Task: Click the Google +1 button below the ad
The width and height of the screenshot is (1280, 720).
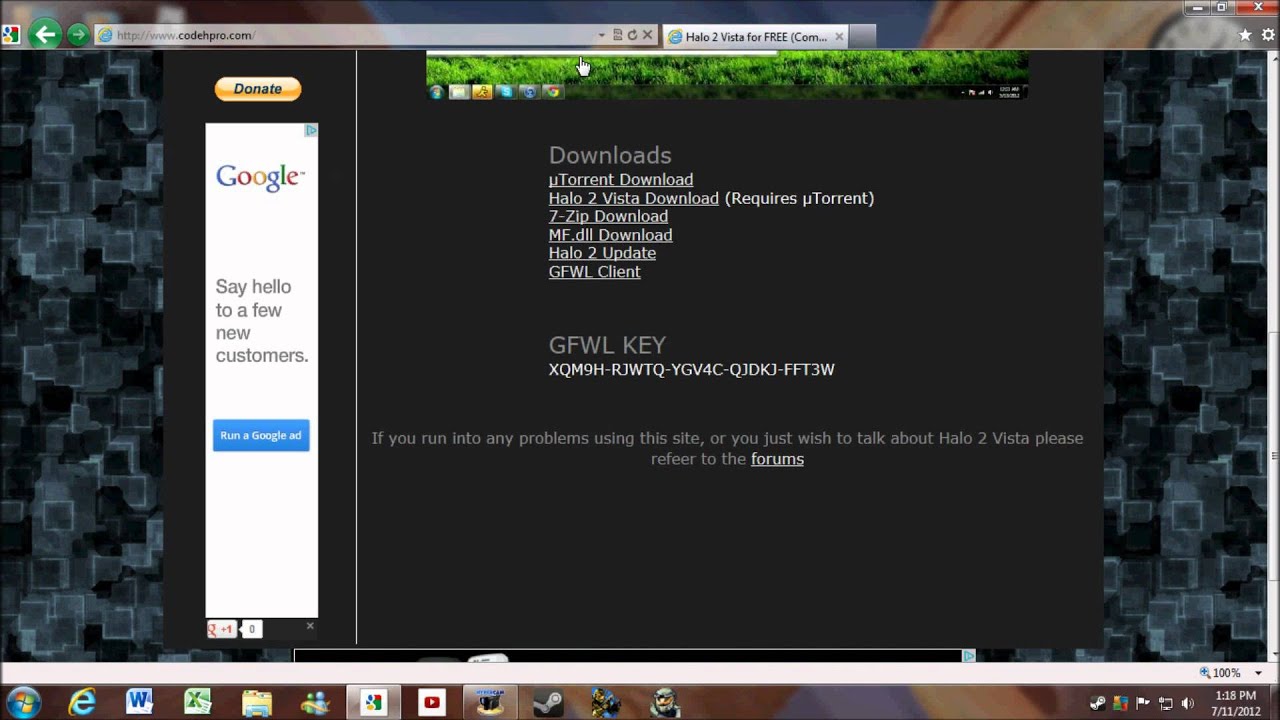Action: pyautogui.click(x=221, y=629)
